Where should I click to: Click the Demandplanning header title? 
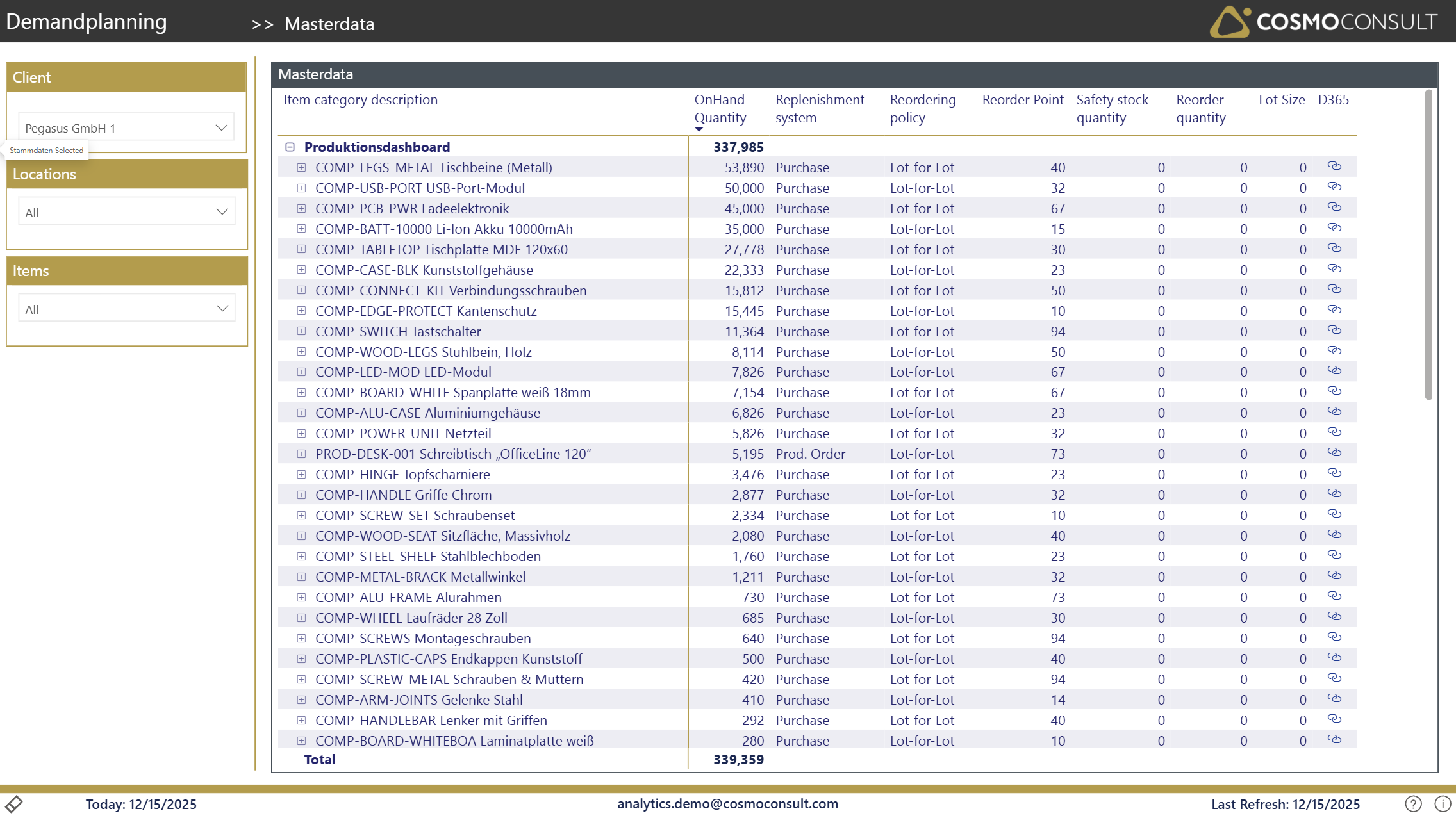point(87,22)
